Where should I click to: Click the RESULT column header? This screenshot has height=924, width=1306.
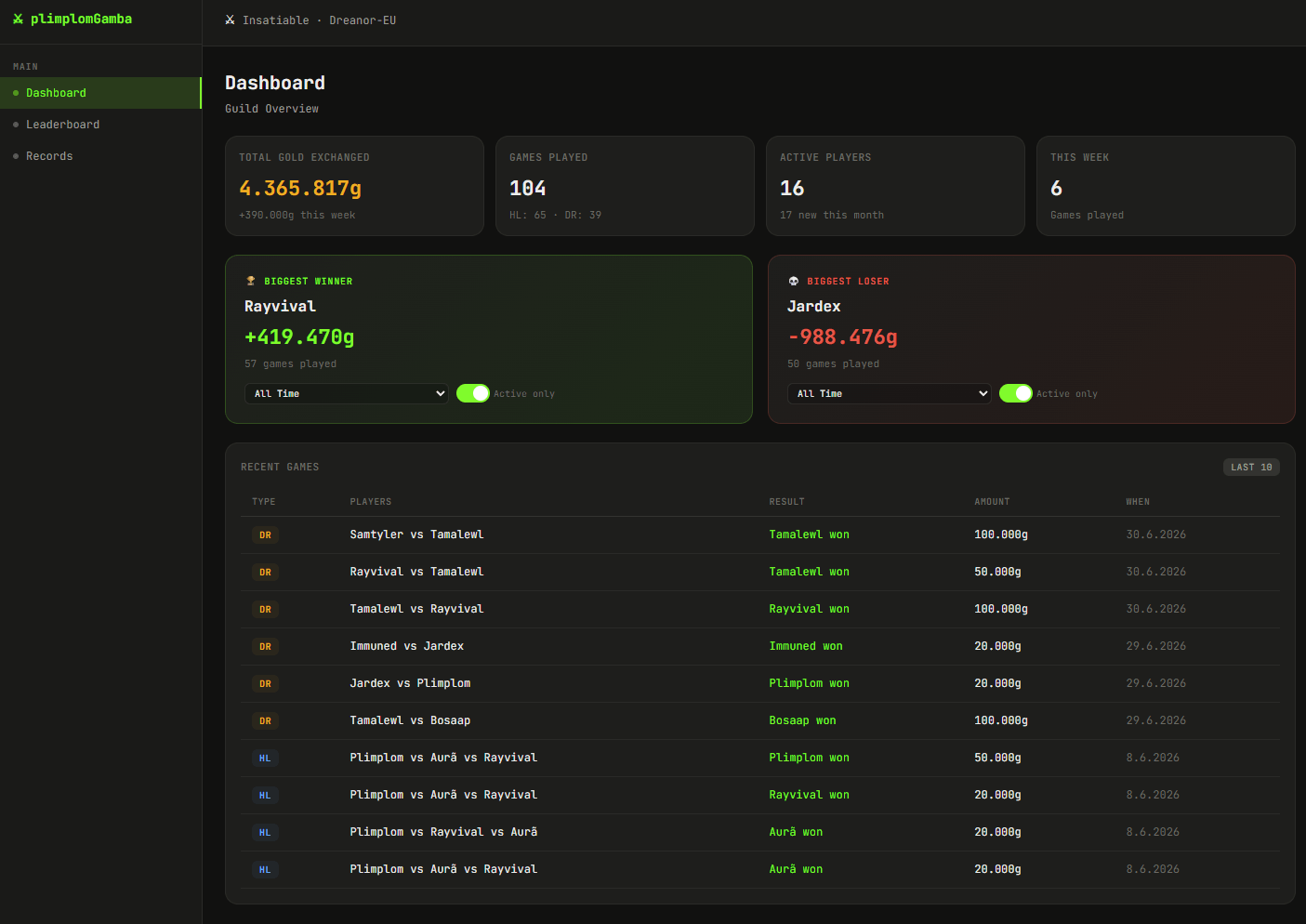[x=786, y=502]
